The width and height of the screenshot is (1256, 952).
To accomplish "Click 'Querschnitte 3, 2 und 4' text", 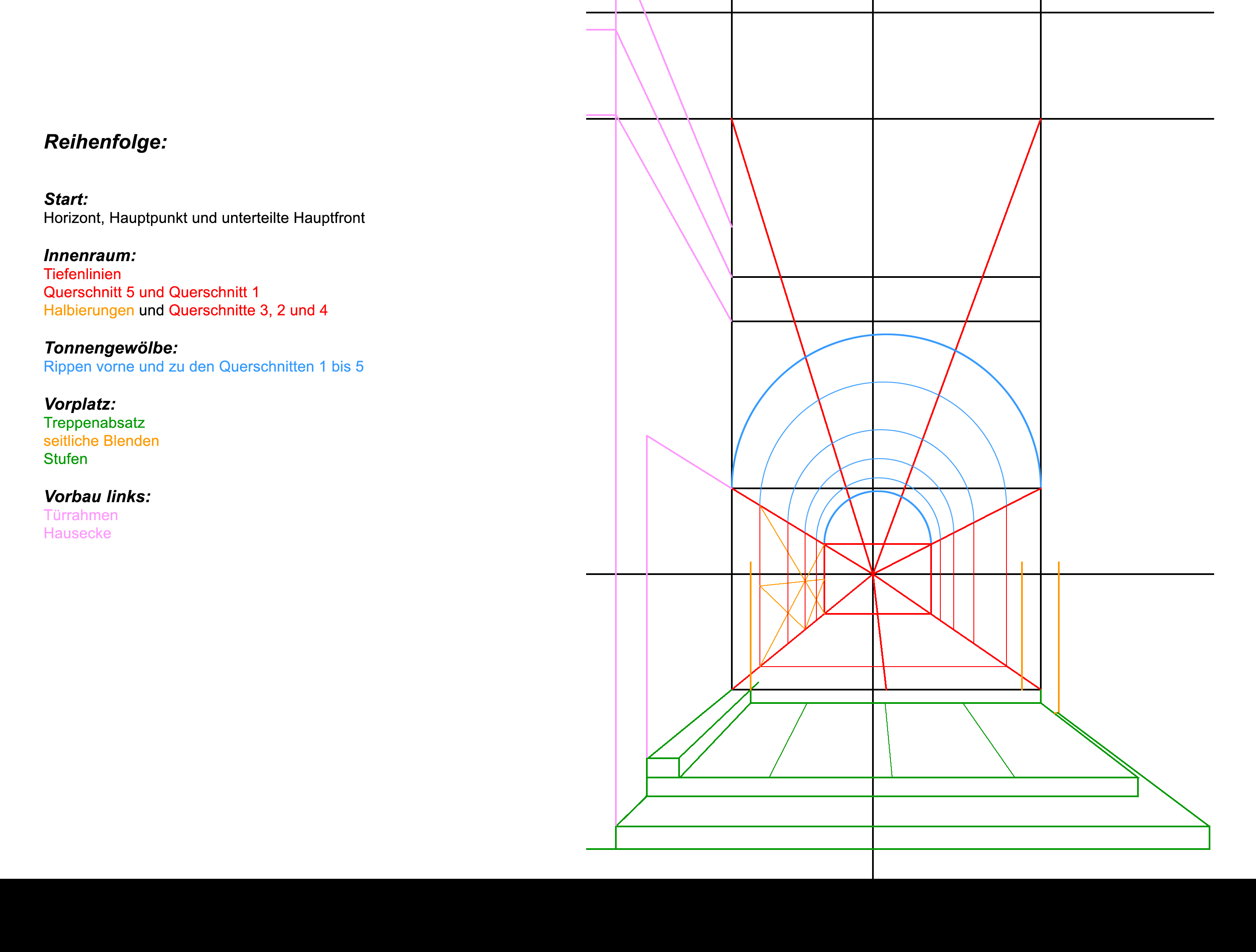I will 248,310.
